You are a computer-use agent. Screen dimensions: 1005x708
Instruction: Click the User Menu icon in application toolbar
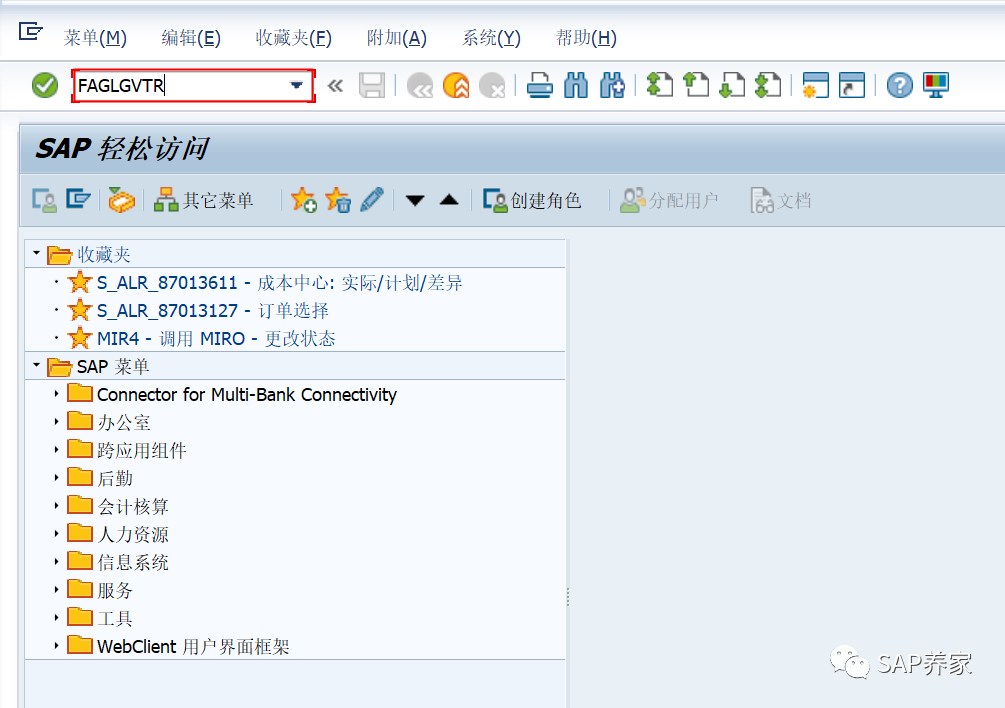coord(44,201)
